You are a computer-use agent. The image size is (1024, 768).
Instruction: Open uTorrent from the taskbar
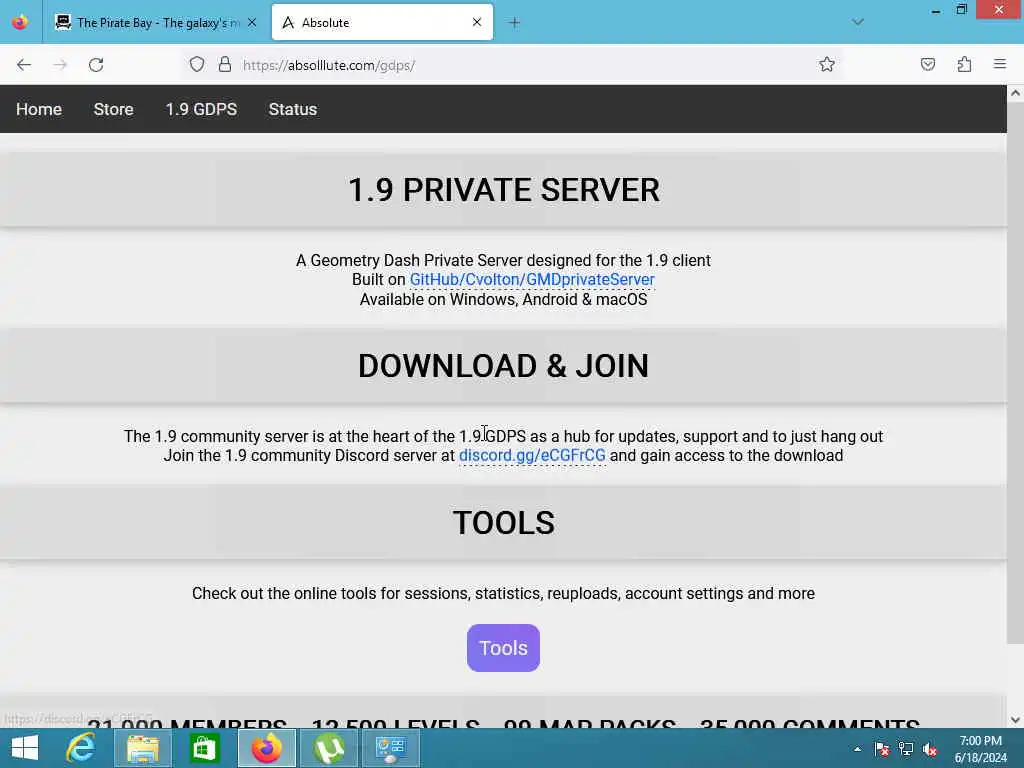(329, 748)
